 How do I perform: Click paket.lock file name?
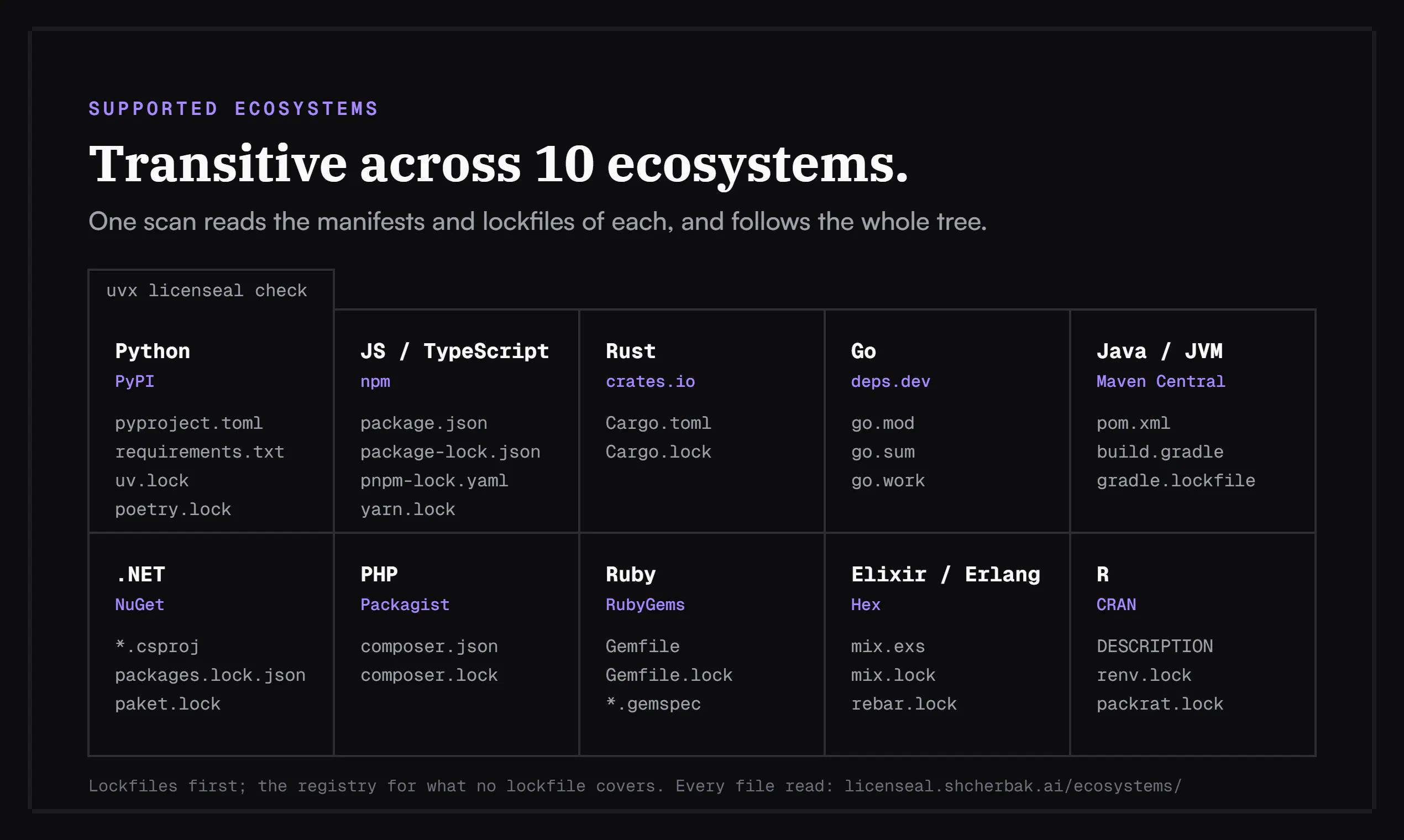coord(167,704)
